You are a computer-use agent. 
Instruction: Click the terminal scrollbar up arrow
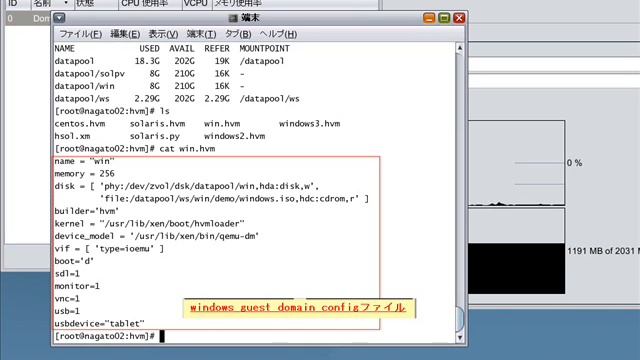coord(460,48)
